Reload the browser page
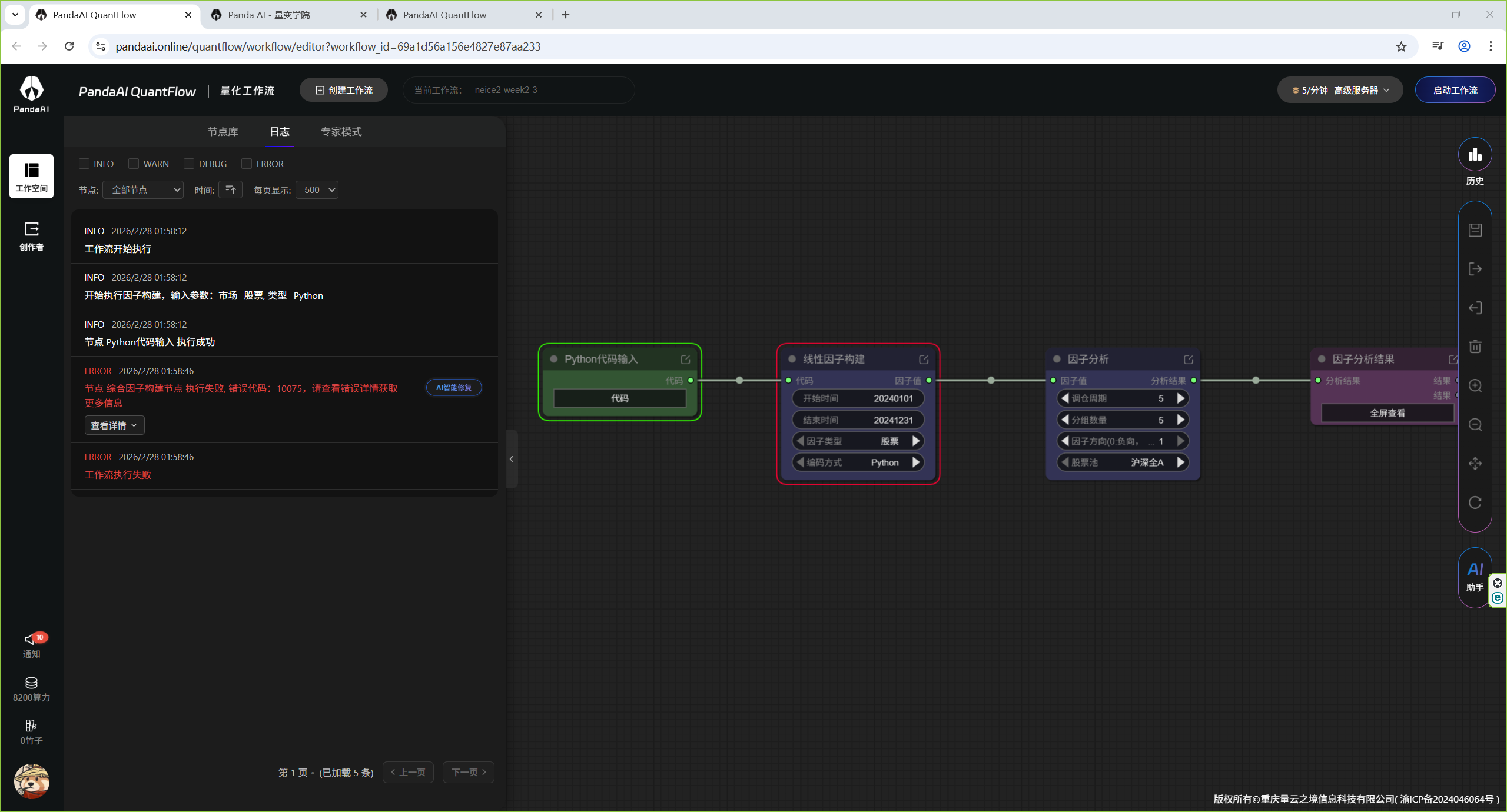This screenshot has width=1507, height=812. 69,46
